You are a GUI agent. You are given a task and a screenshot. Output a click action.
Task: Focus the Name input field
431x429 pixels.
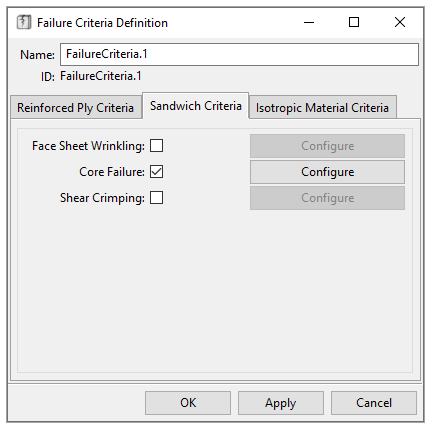[x=239, y=54]
